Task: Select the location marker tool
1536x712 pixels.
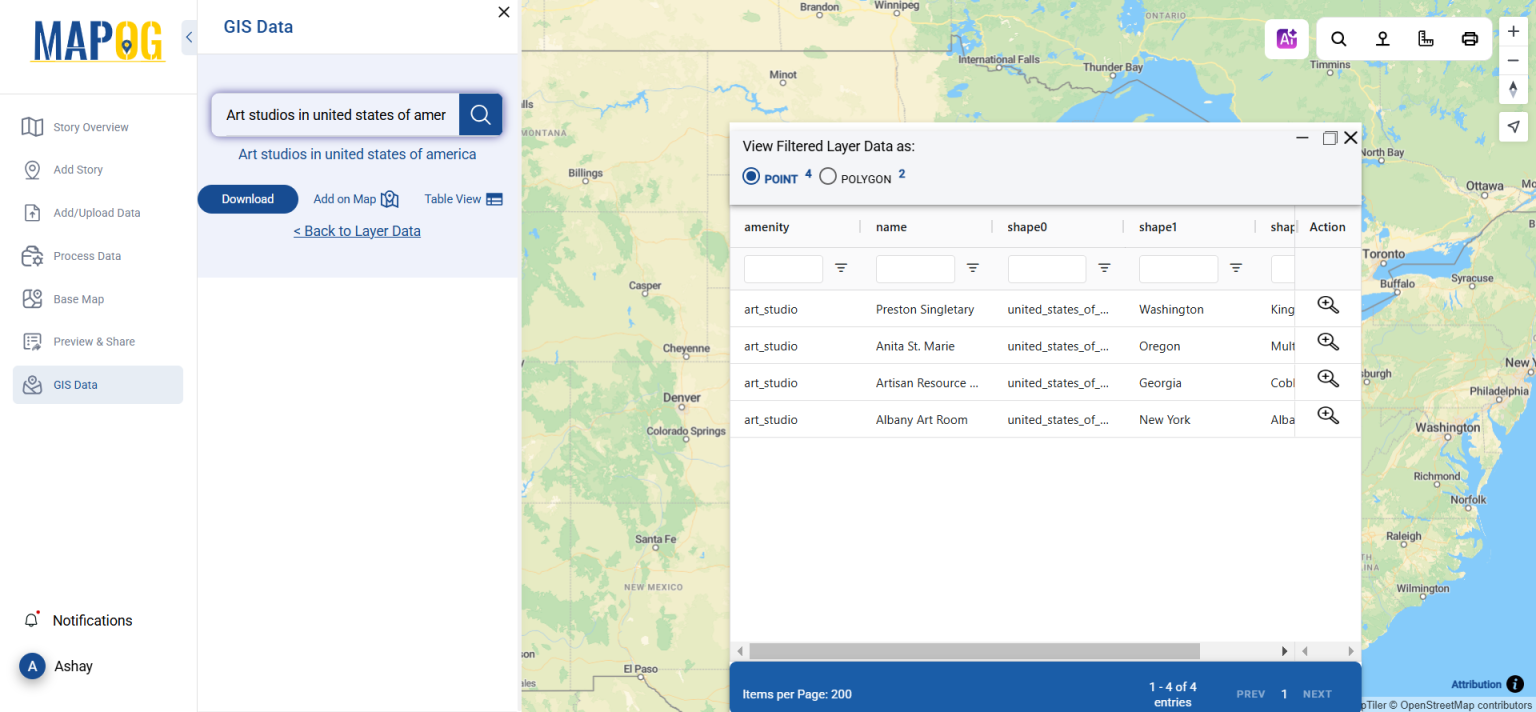Action: (1382, 38)
